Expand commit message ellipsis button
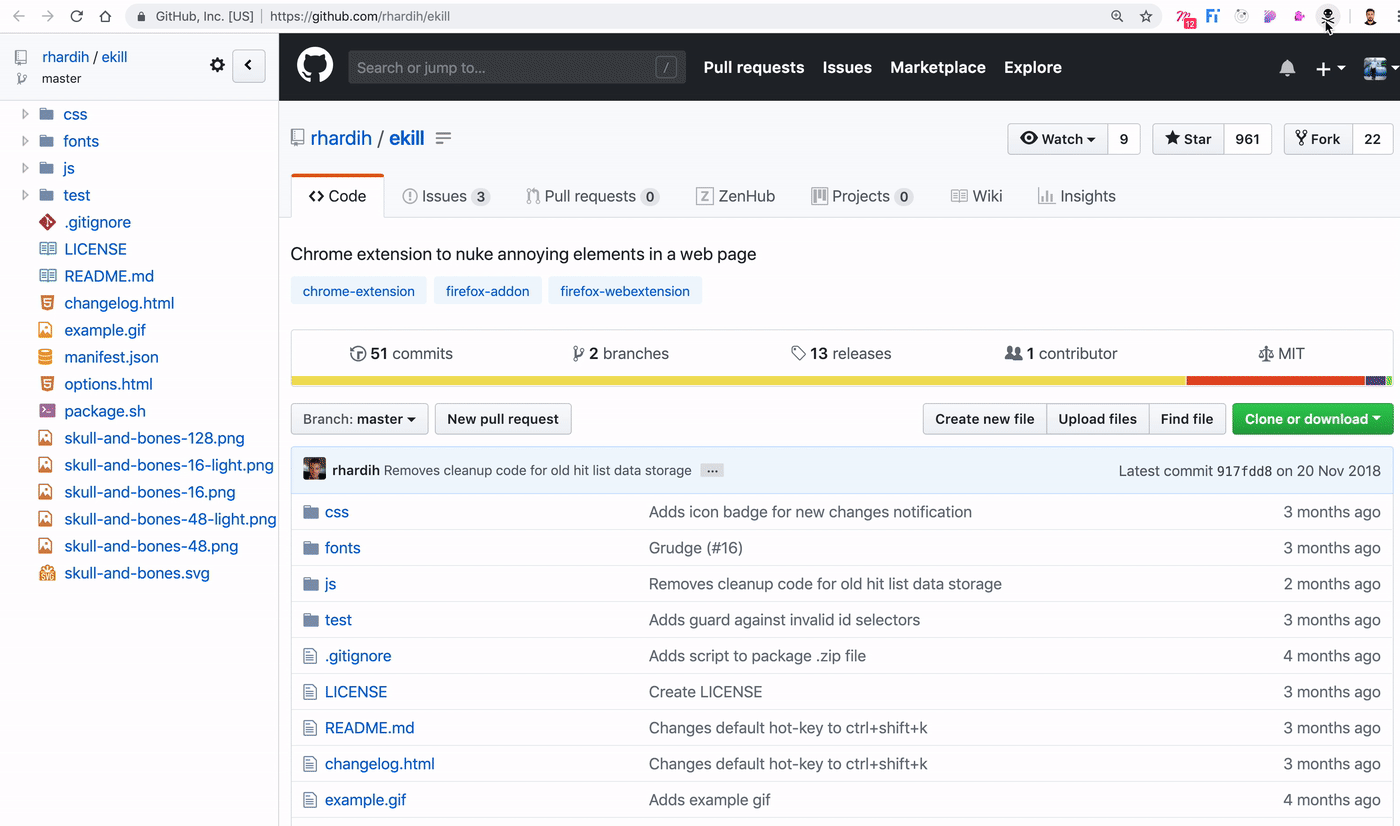Screen dimensions: 1400x826 pos(712,470)
